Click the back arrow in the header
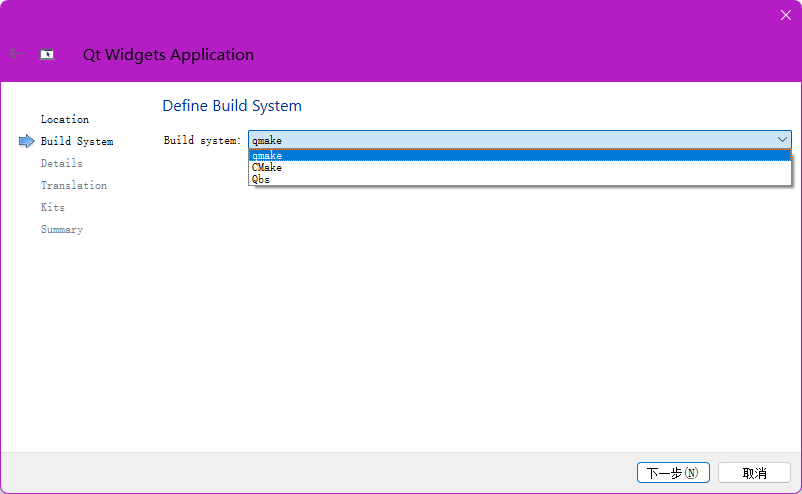Image resolution: width=802 pixels, height=494 pixels. click(14, 54)
